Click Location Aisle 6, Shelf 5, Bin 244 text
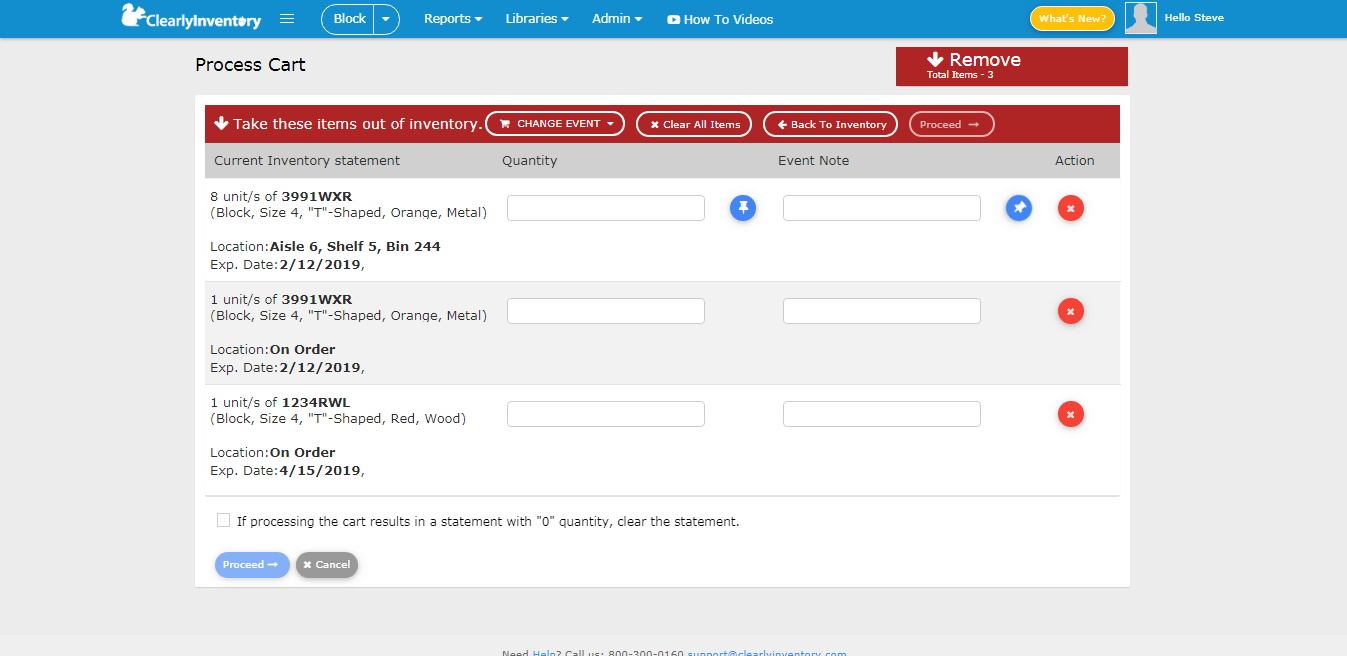The width and height of the screenshot is (1347, 656). 325,247
